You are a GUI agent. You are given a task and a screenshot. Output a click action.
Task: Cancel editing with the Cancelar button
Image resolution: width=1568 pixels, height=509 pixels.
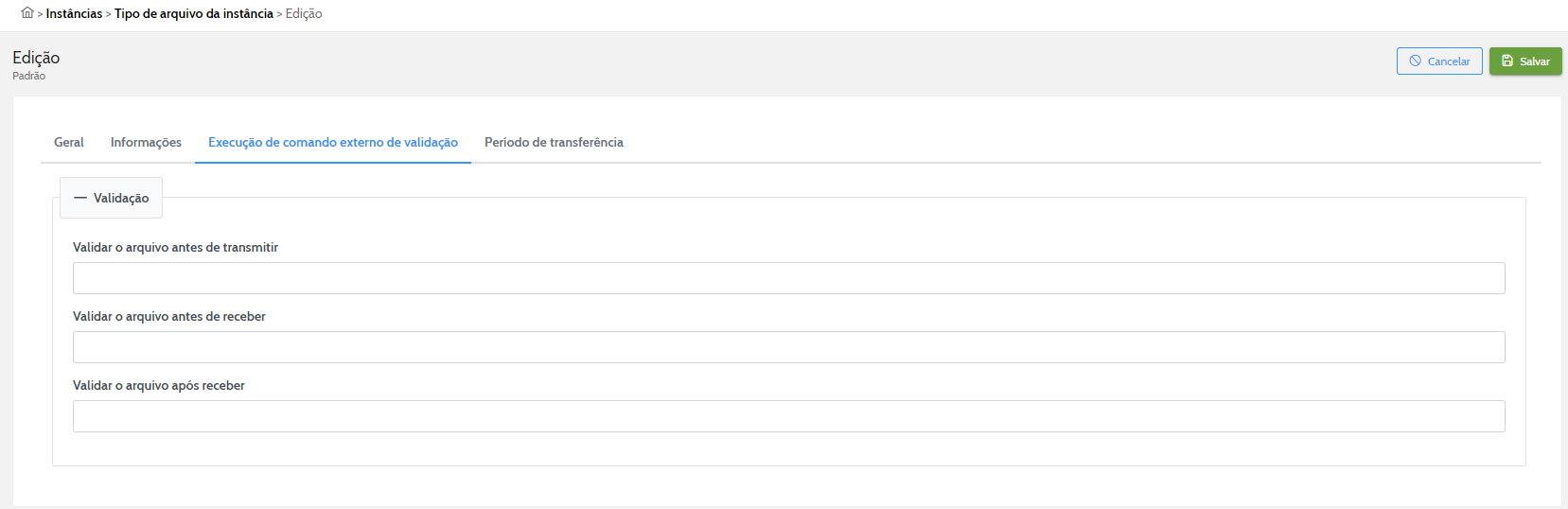pyautogui.click(x=1439, y=61)
